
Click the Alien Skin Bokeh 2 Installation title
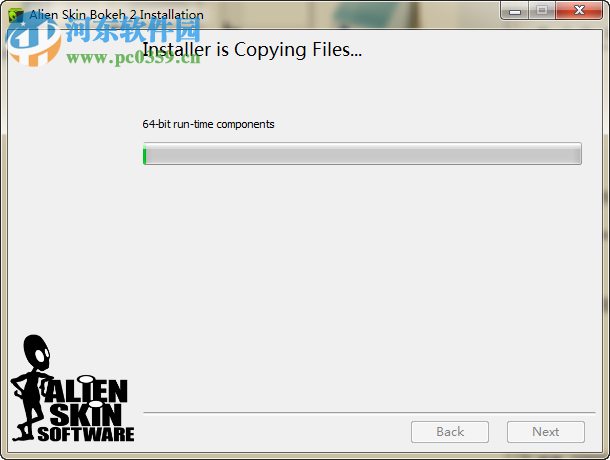click(116, 15)
